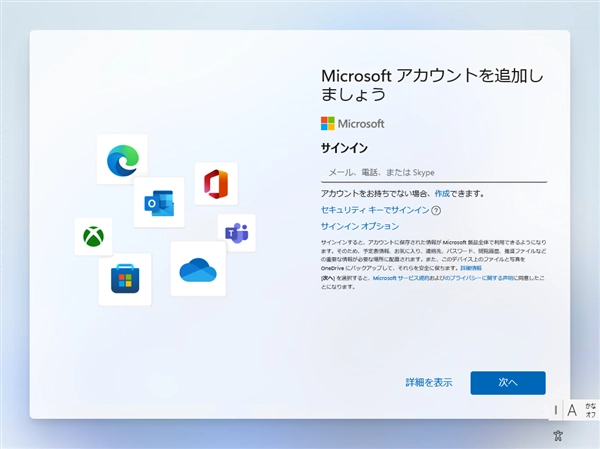This screenshot has width=600, height=449.
Task: Open help icon beside security key sign-in
Action: point(436,210)
